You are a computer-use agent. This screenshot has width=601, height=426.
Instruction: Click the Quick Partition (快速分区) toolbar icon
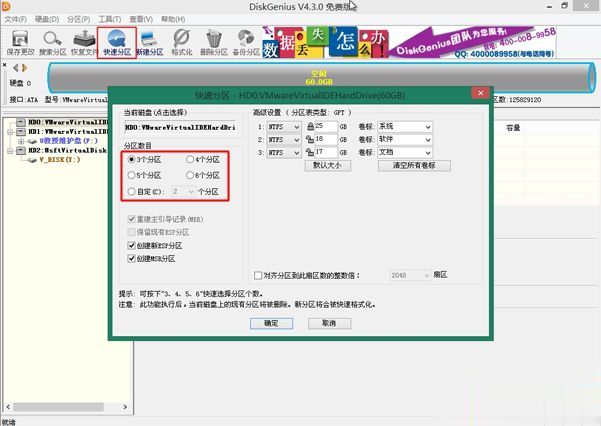[117, 42]
